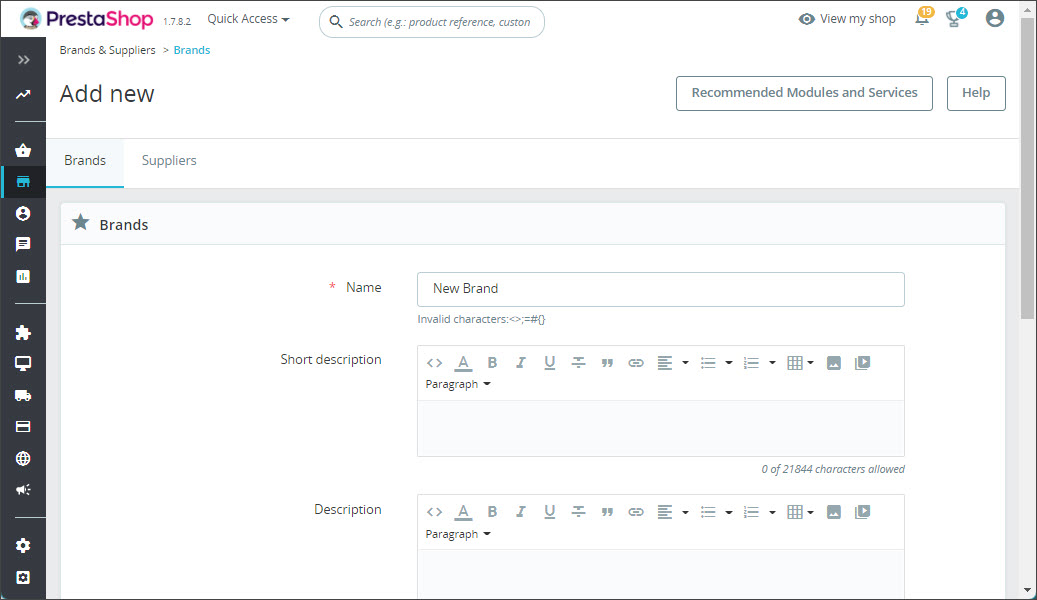The image size is (1037, 600).
Task: Open the Quick Access dropdown
Action: (x=249, y=19)
